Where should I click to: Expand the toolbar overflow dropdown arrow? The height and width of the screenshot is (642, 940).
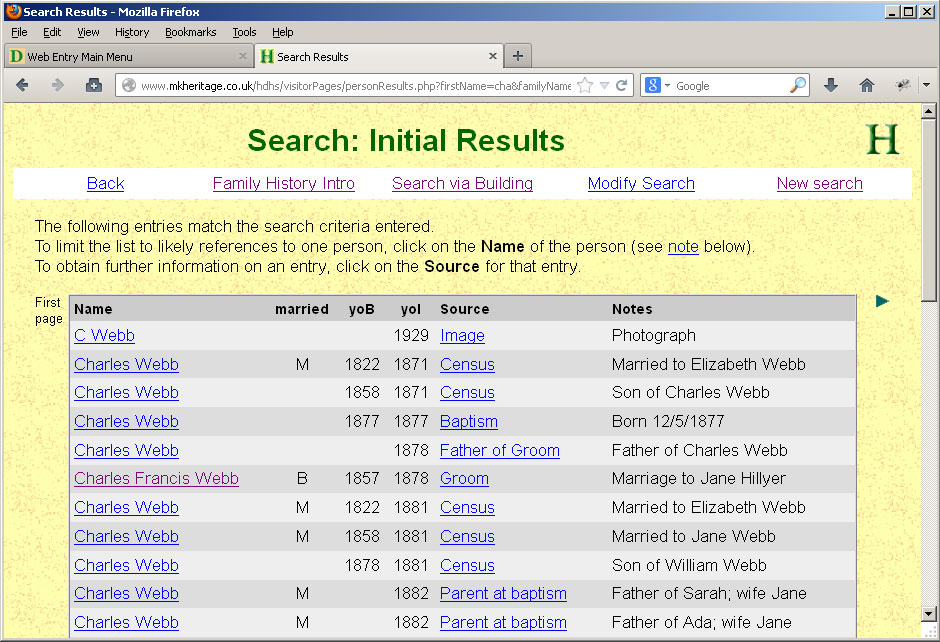[926, 86]
